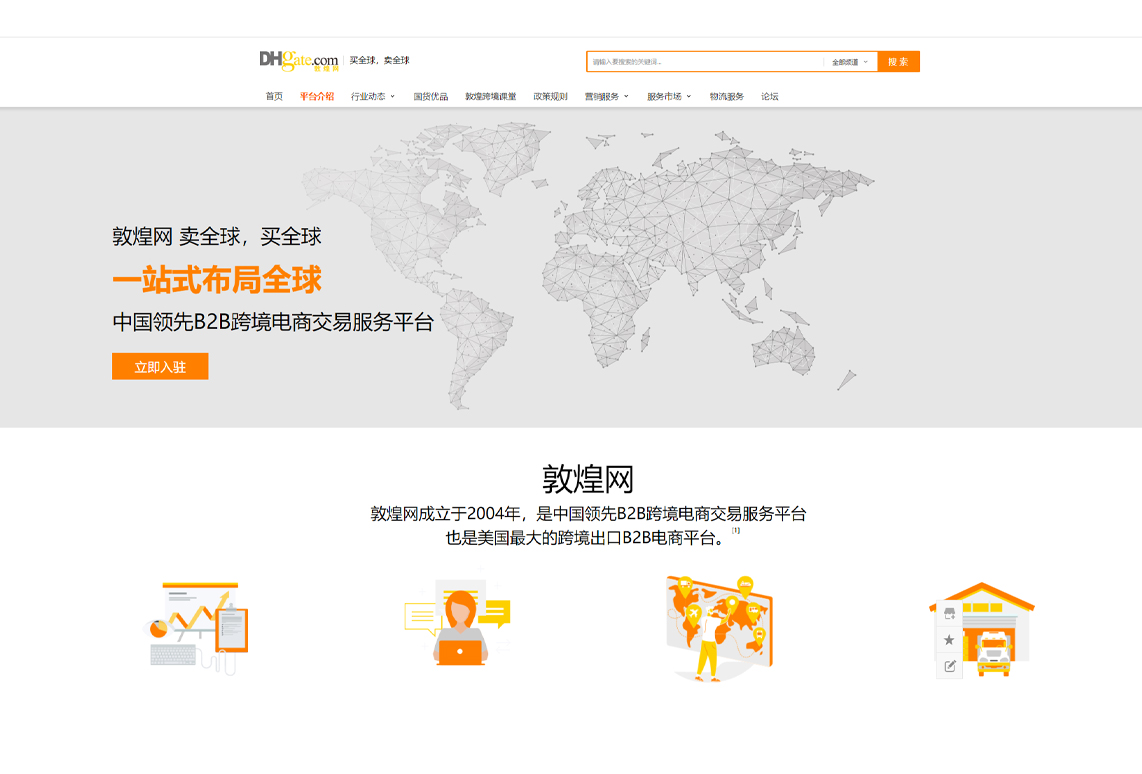Viewport: 1142px width, 774px height.
Task: Click the floating store icon in side widget
Action: click(949, 614)
